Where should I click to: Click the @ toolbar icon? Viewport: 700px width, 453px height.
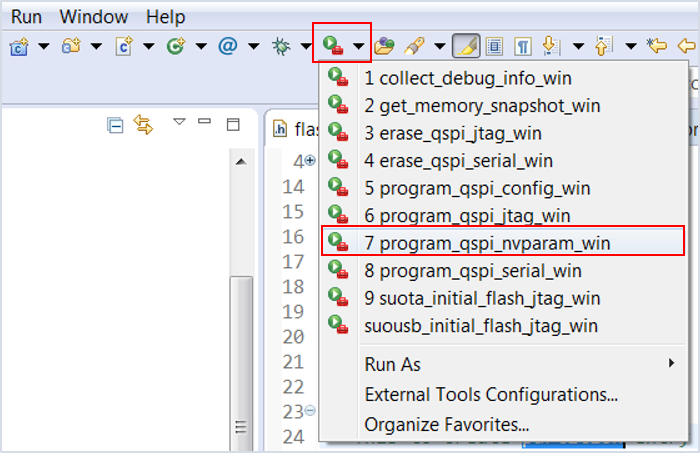tap(227, 46)
